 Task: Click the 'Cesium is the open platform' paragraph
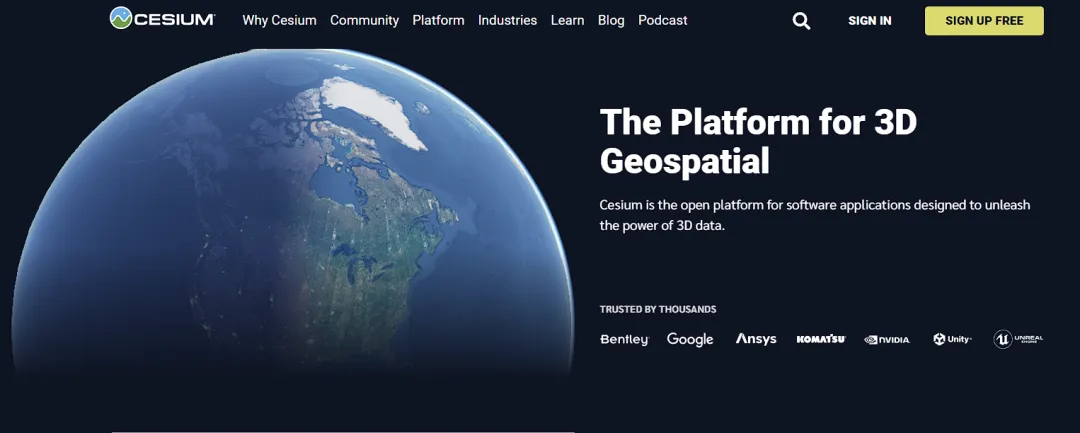tap(815, 215)
